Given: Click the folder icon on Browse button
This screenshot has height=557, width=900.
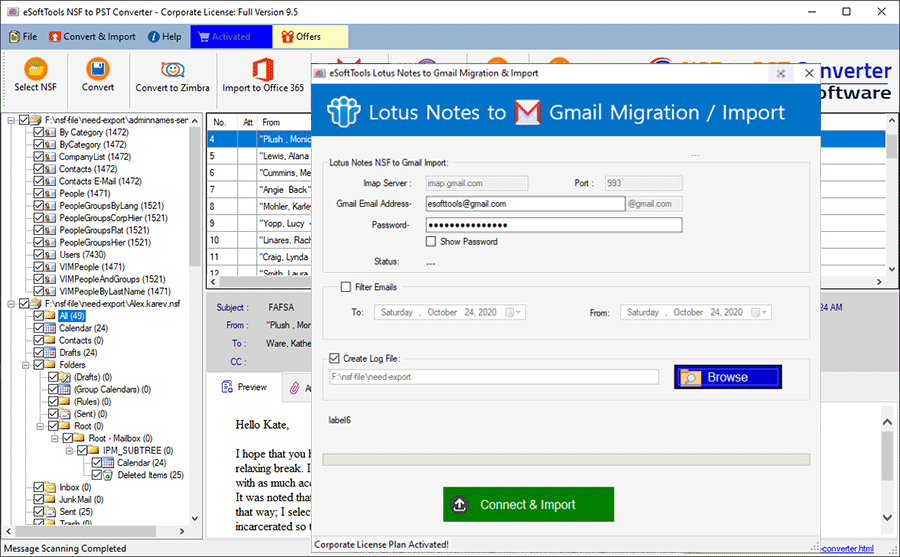Looking at the screenshot, I should pyautogui.click(x=690, y=377).
